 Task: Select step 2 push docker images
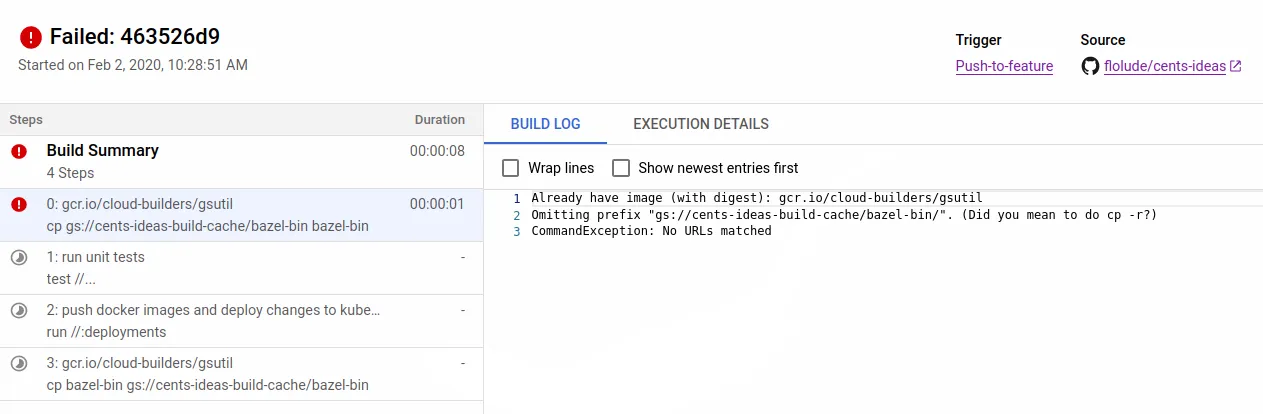point(240,321)
